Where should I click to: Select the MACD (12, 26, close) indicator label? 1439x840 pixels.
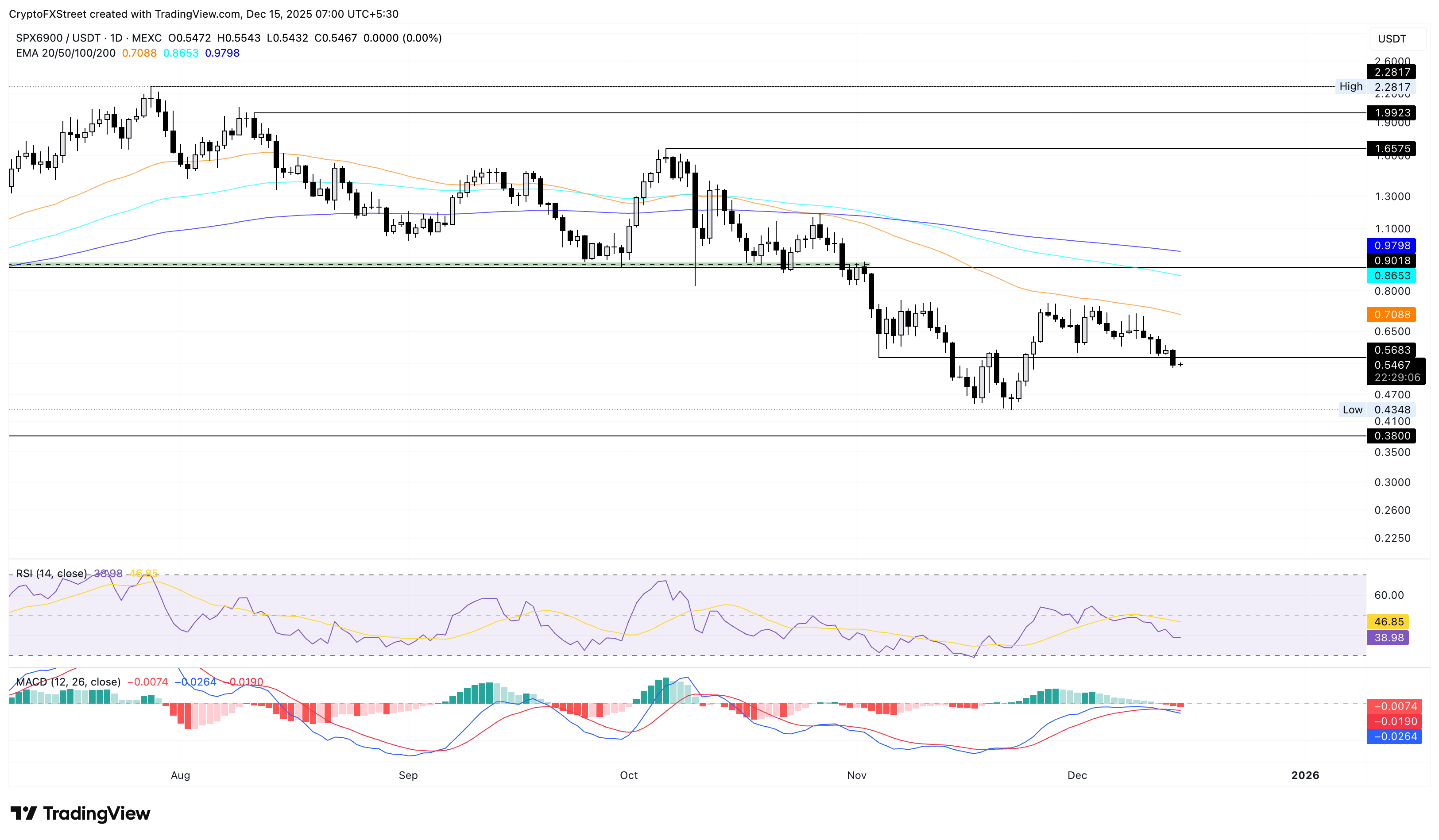tap(67, 682)
